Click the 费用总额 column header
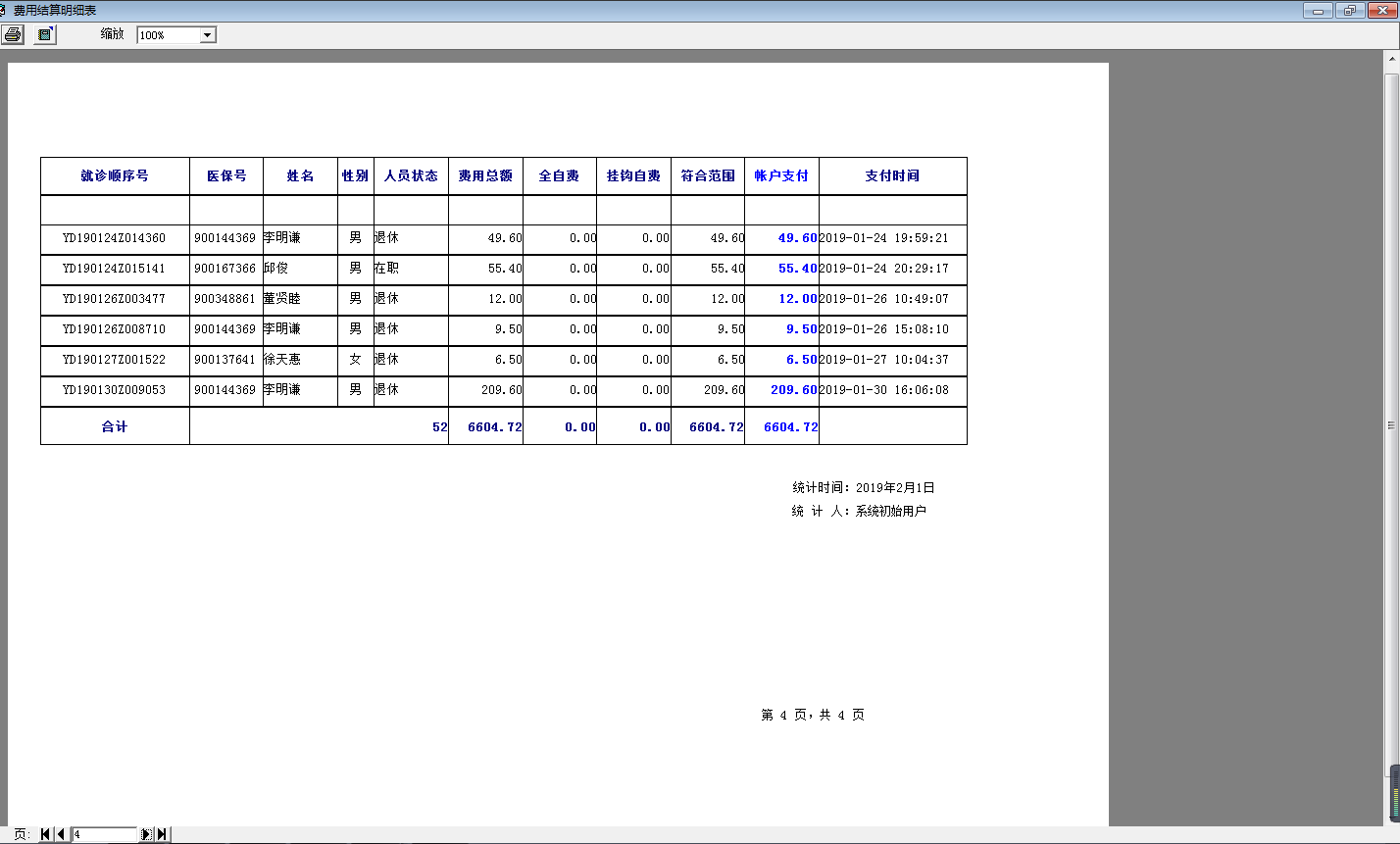 pos(485,176)
